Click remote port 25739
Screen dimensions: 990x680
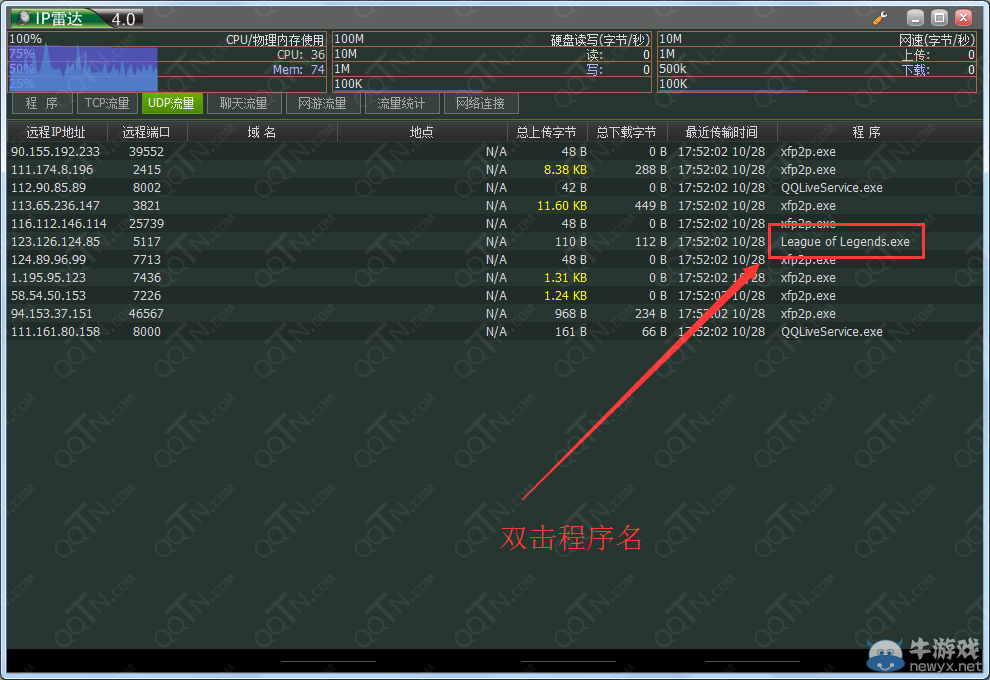point(146,224)
